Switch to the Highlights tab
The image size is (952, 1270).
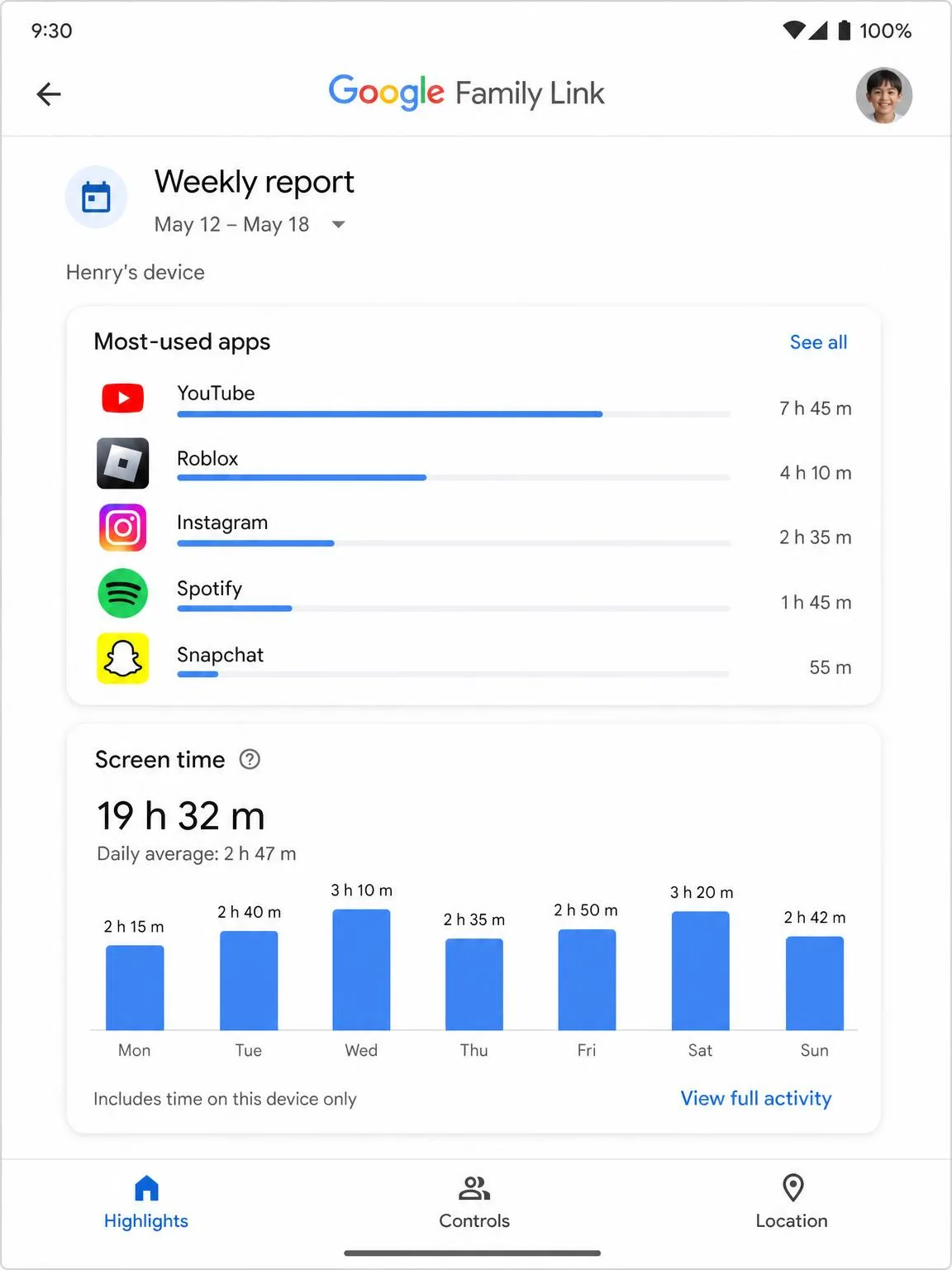146,1203
